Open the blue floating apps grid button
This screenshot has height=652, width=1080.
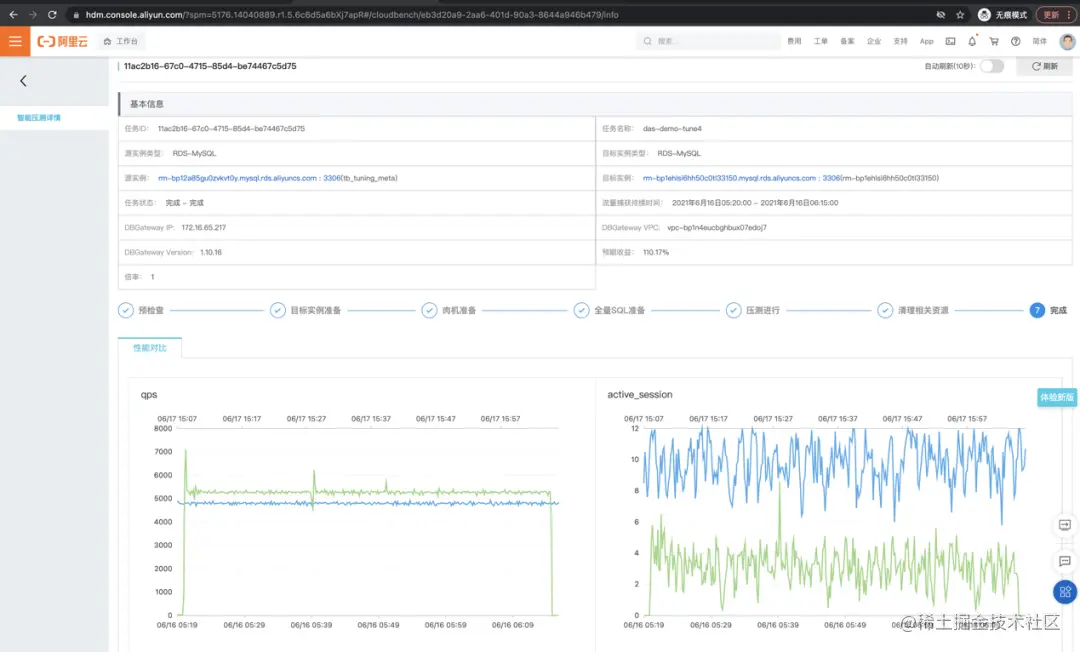1065,591
